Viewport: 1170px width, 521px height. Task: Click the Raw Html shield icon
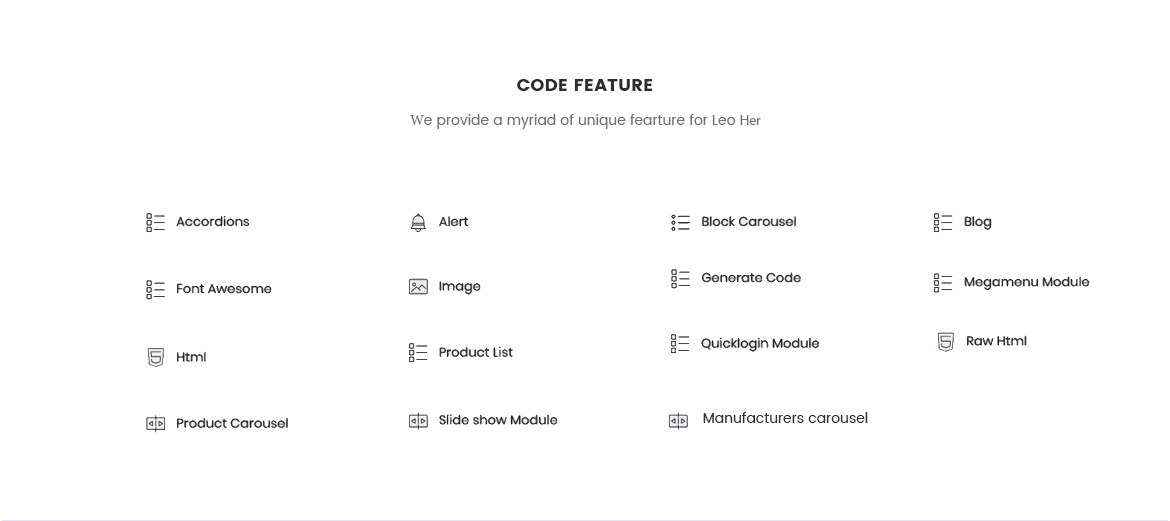(945, 342)
